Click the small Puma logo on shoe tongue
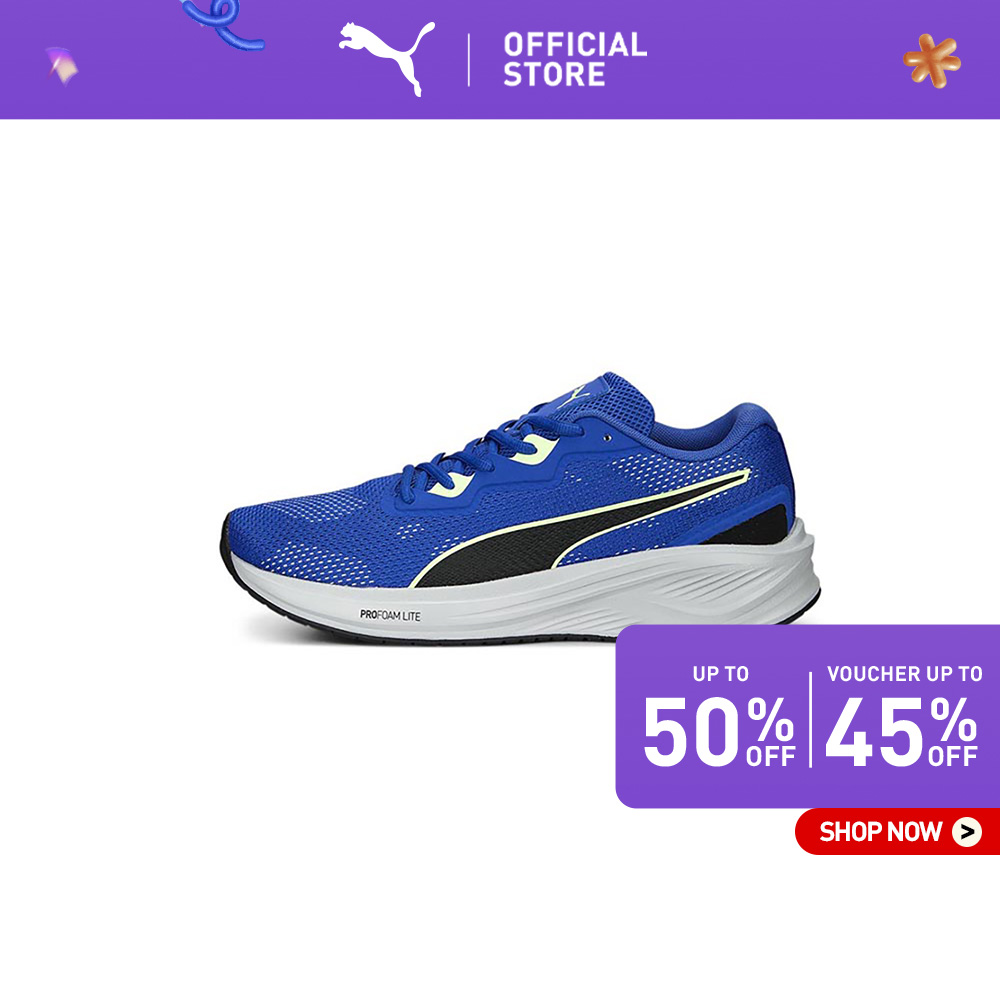Viewport: 1000px width, 1000px height. 578,395
